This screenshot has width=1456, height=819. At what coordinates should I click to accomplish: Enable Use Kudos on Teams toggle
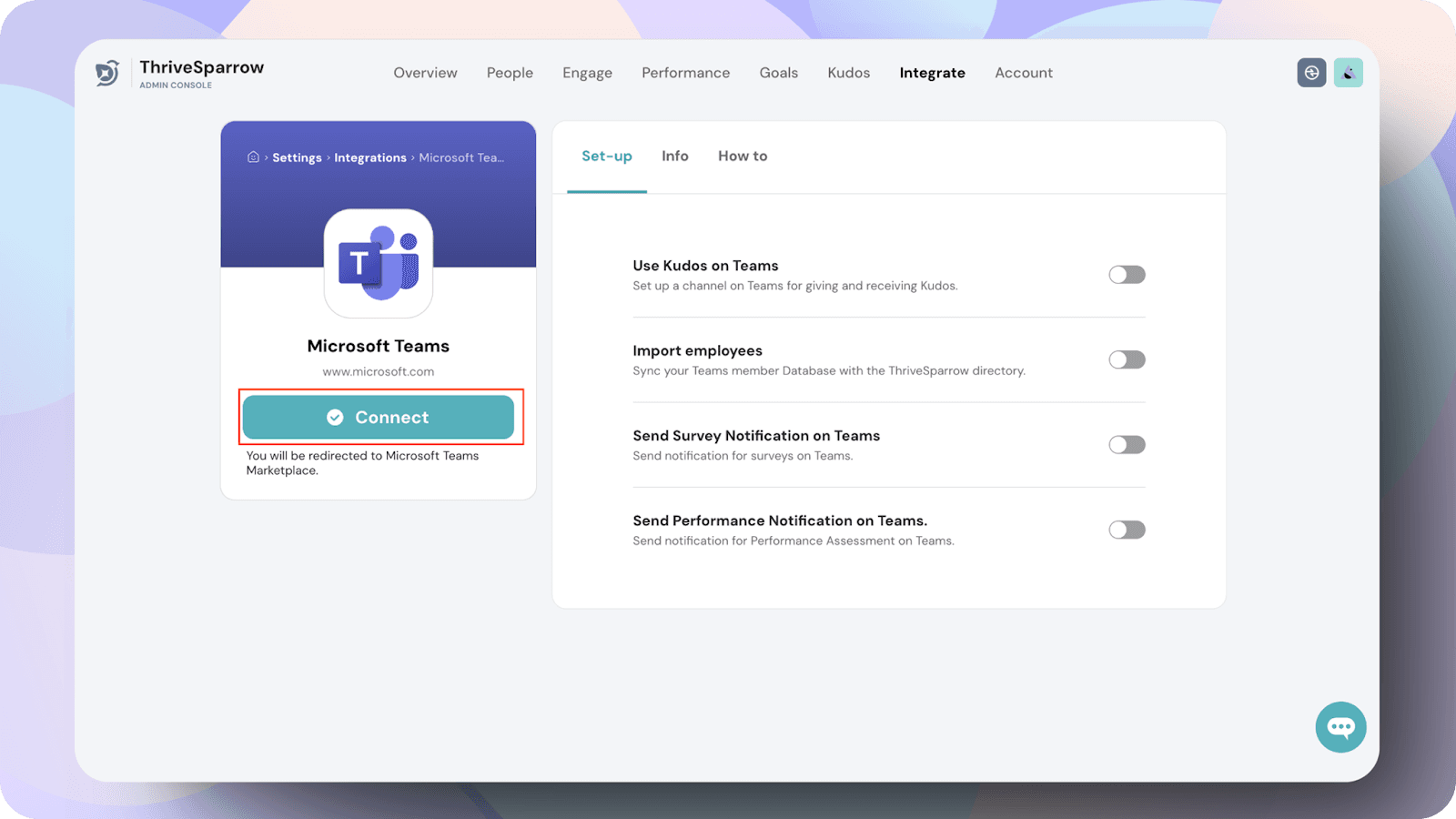coord(1127,275)
